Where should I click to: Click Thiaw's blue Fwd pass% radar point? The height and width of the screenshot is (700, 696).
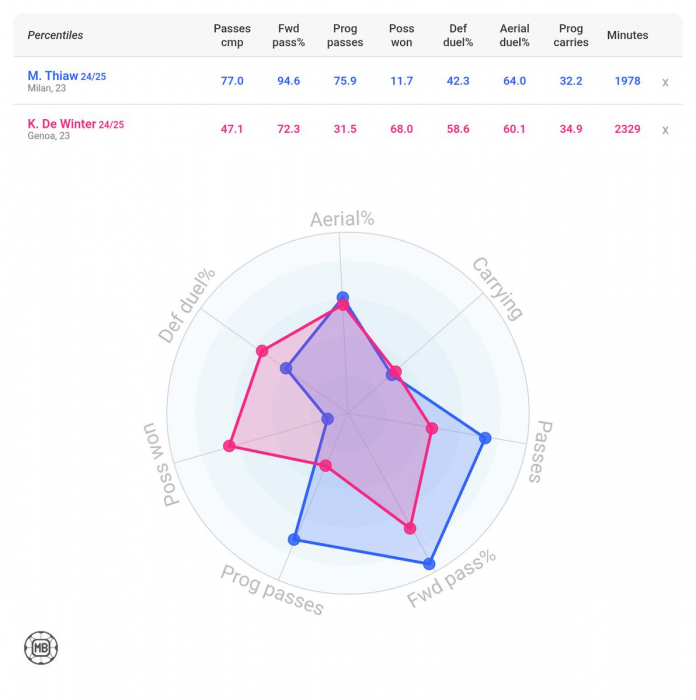point(430,564)
